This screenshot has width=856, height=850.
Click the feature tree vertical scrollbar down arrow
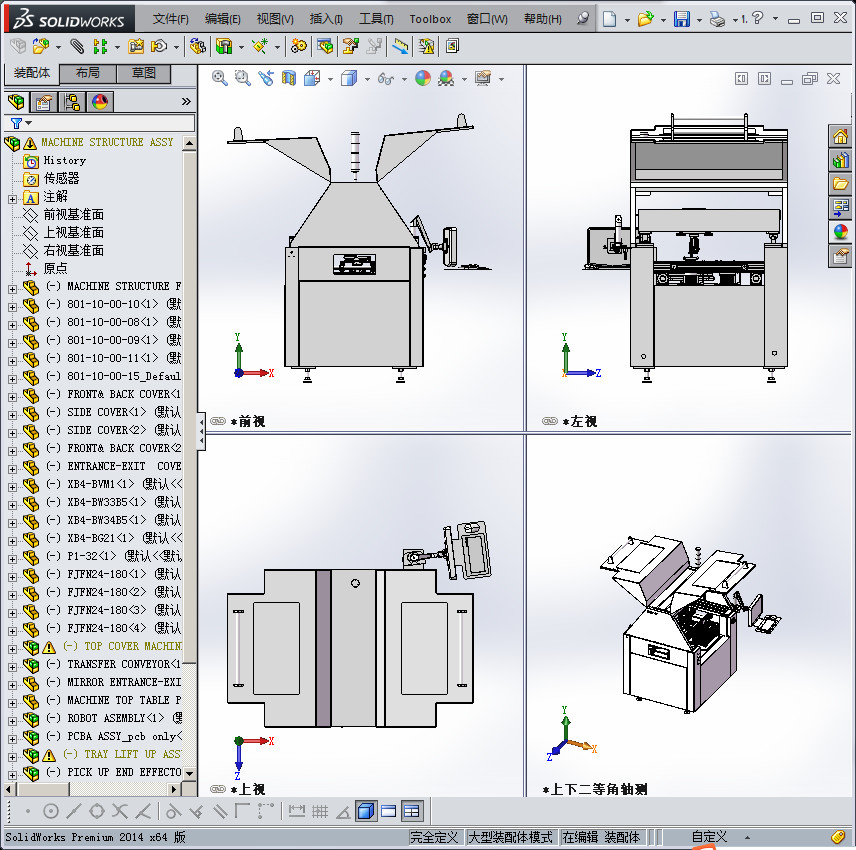pyautogui.click(x=189, y=773)
